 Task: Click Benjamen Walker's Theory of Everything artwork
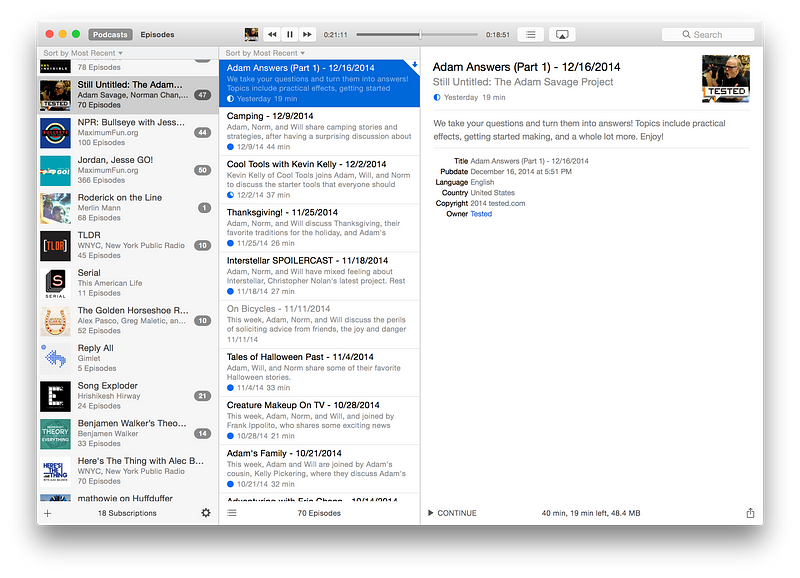[x=56, y=434]
